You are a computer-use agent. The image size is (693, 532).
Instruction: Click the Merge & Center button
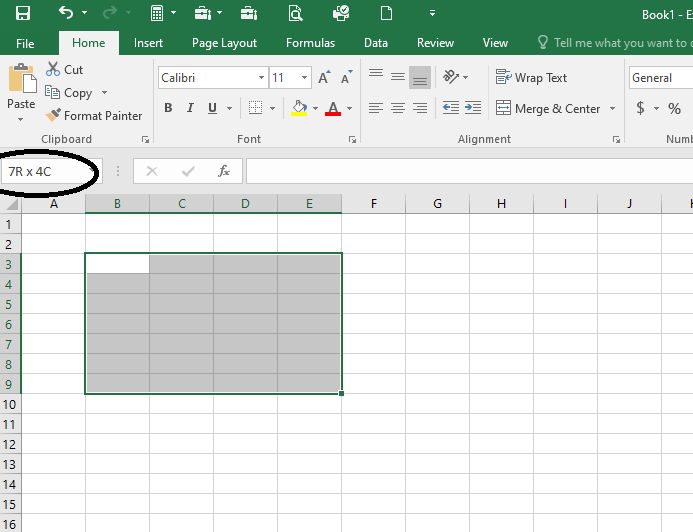click(x=548, y=109)
